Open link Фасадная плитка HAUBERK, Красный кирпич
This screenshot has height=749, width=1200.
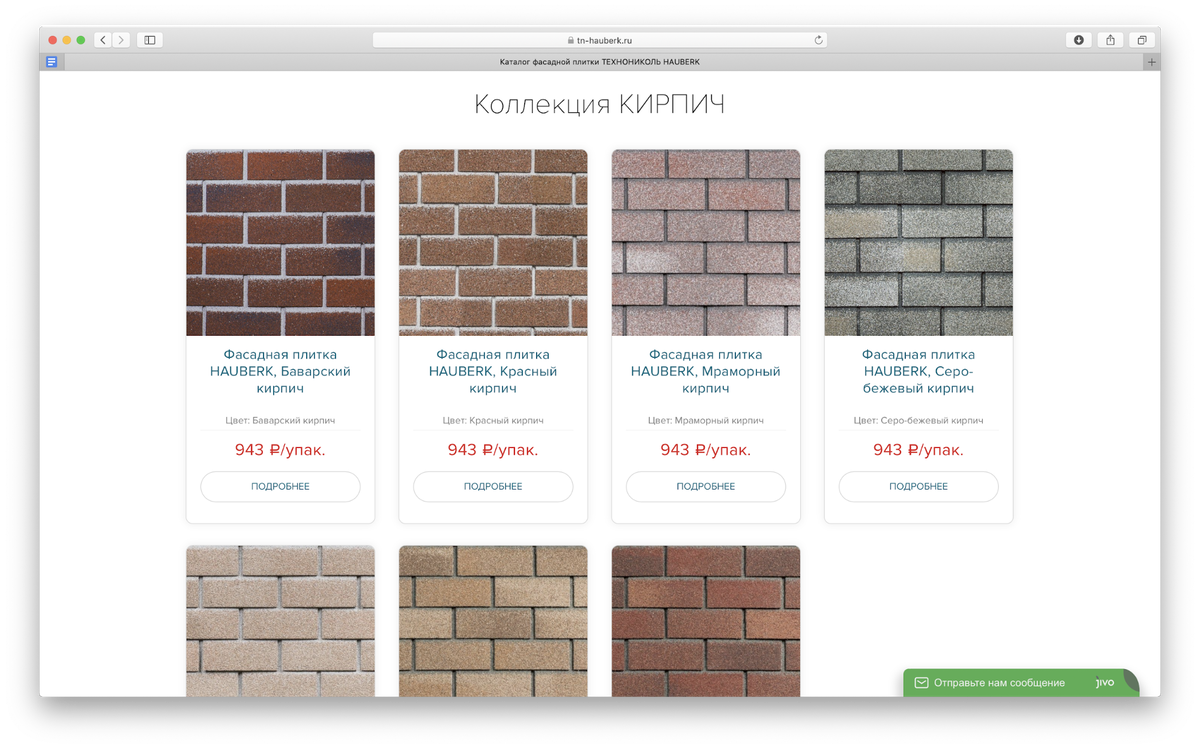click(x=493, y=371)
